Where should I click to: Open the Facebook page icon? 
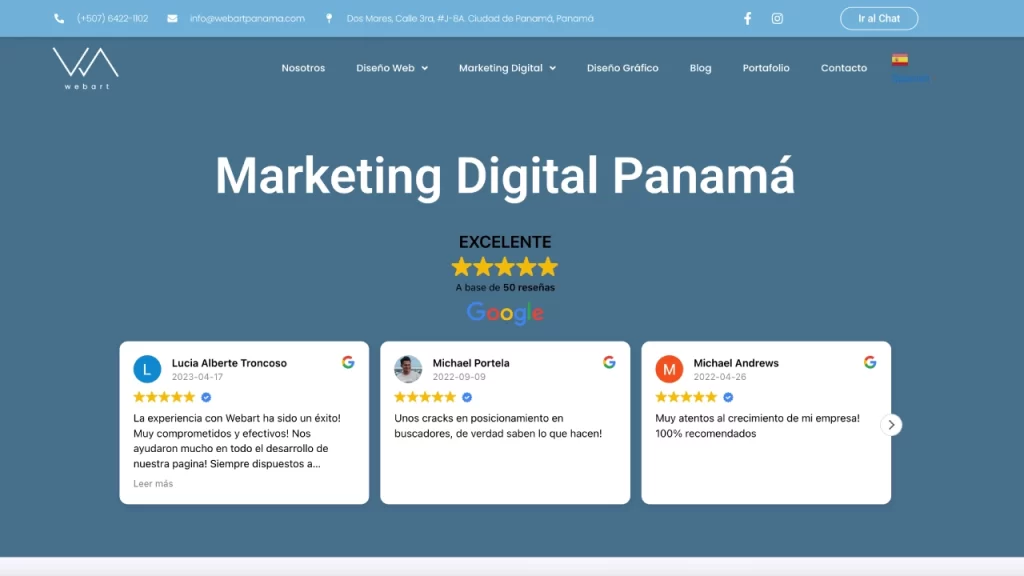coord(748,18)
